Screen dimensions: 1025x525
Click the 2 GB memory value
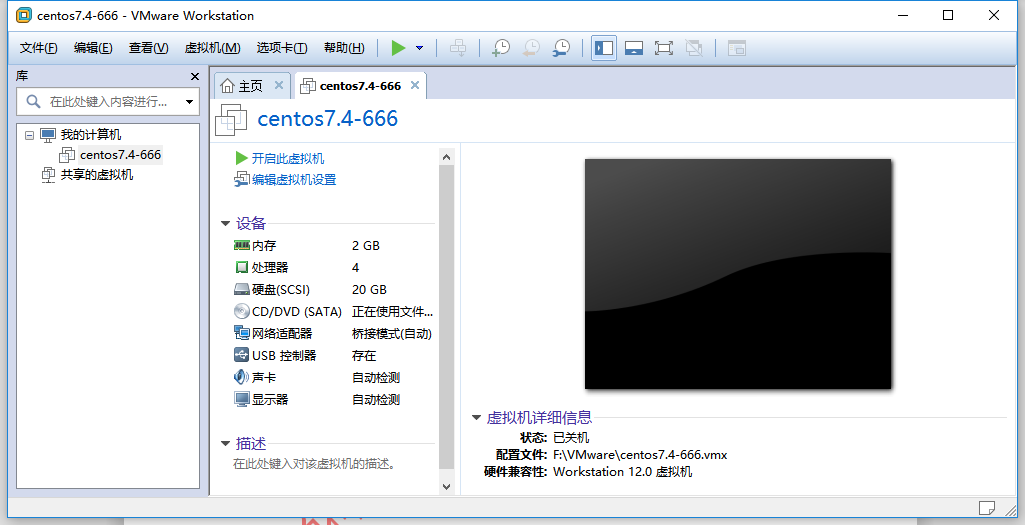(x=365, y=246)
